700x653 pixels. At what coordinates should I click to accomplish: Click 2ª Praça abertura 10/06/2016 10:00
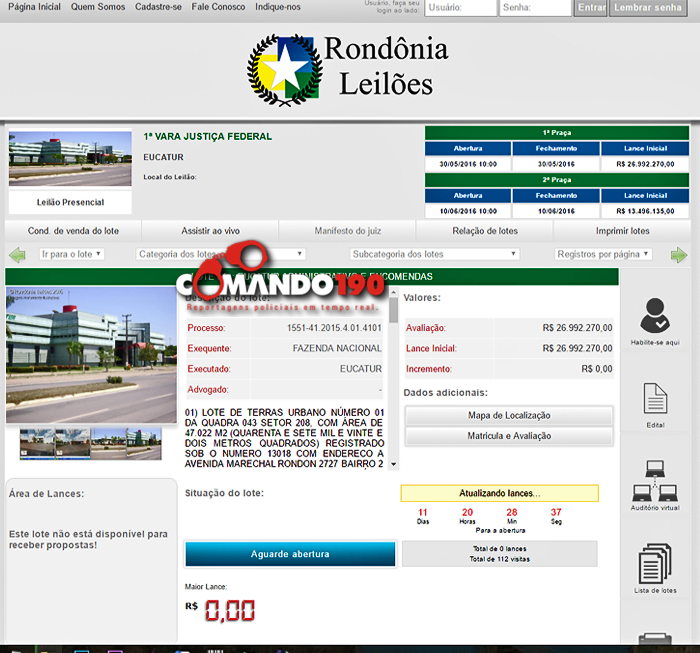[x=468, y=211]
